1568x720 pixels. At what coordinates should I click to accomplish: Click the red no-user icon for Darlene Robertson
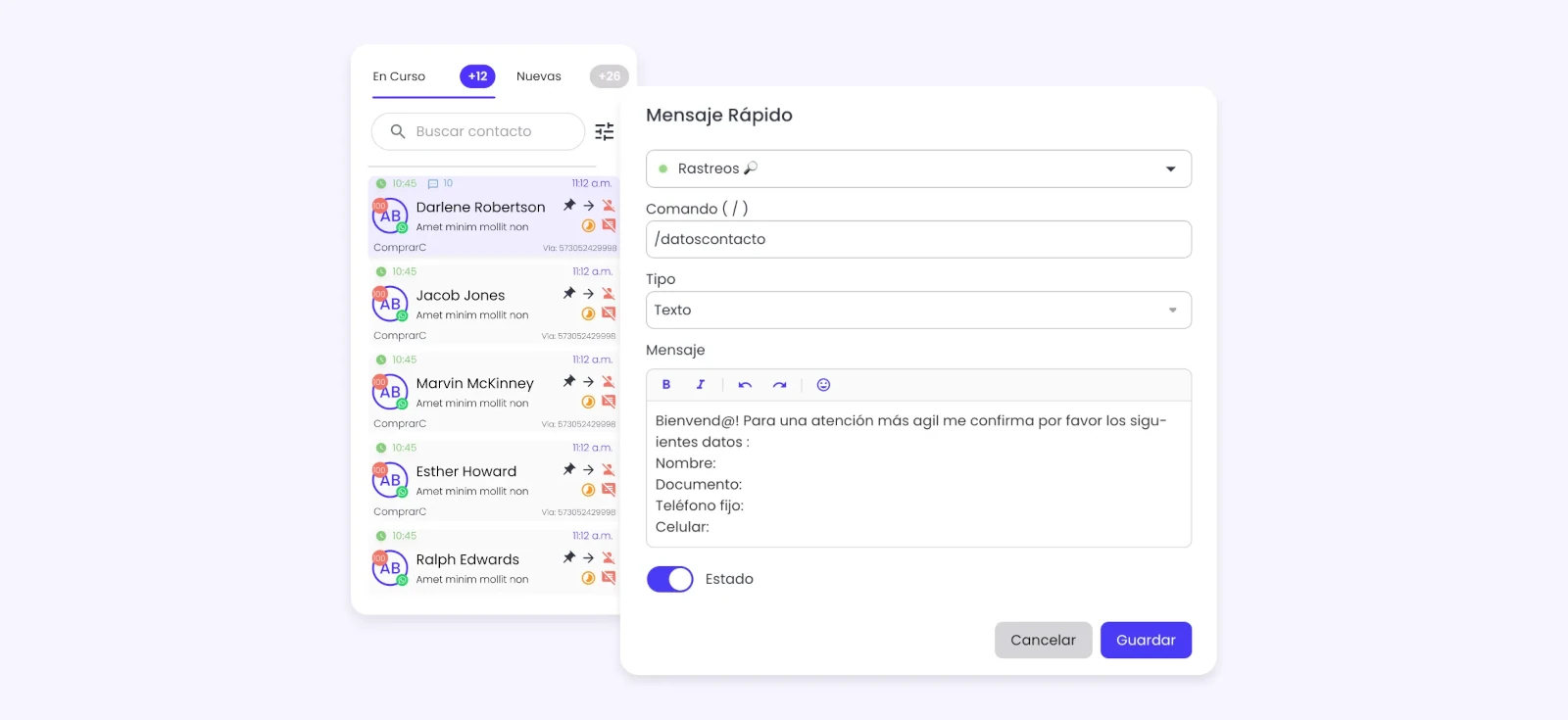[609, 206]
